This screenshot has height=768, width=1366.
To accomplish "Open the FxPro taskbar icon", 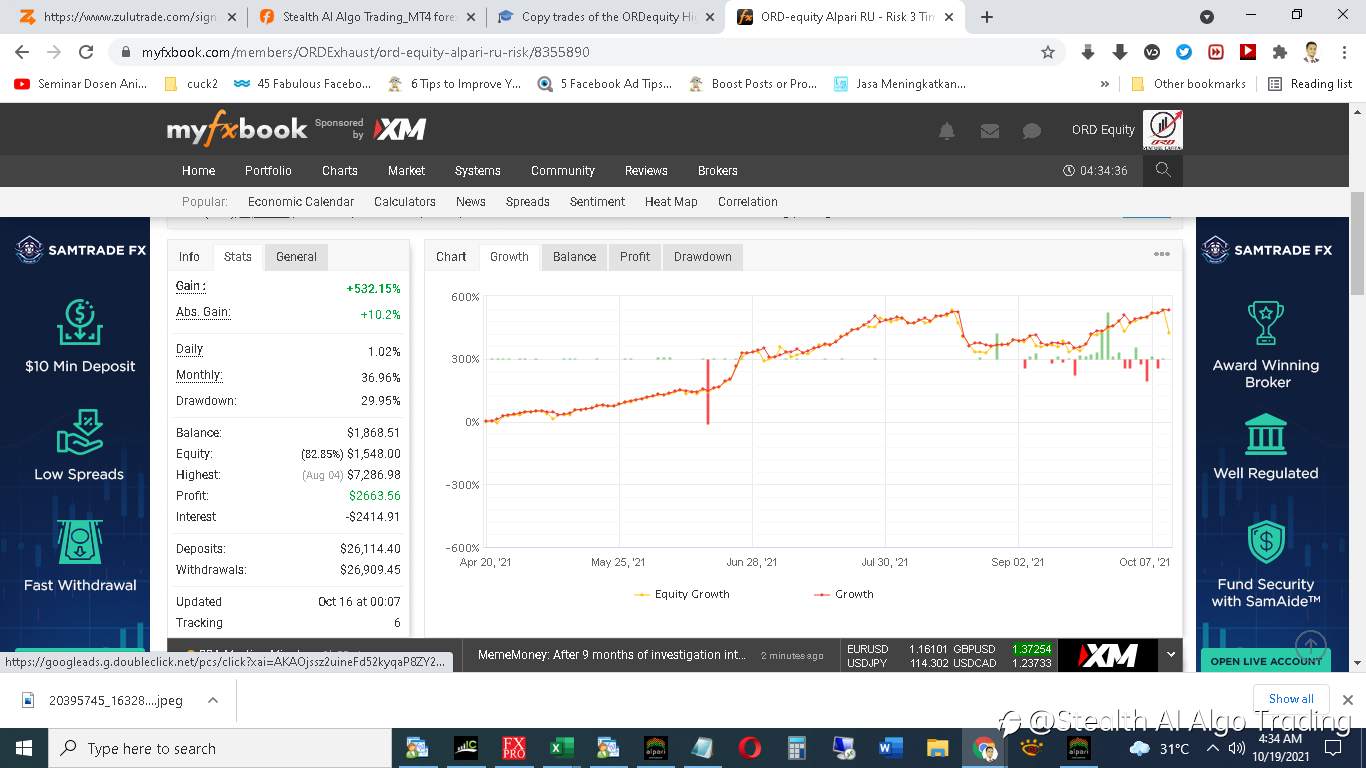I will [x=514, y=748].
